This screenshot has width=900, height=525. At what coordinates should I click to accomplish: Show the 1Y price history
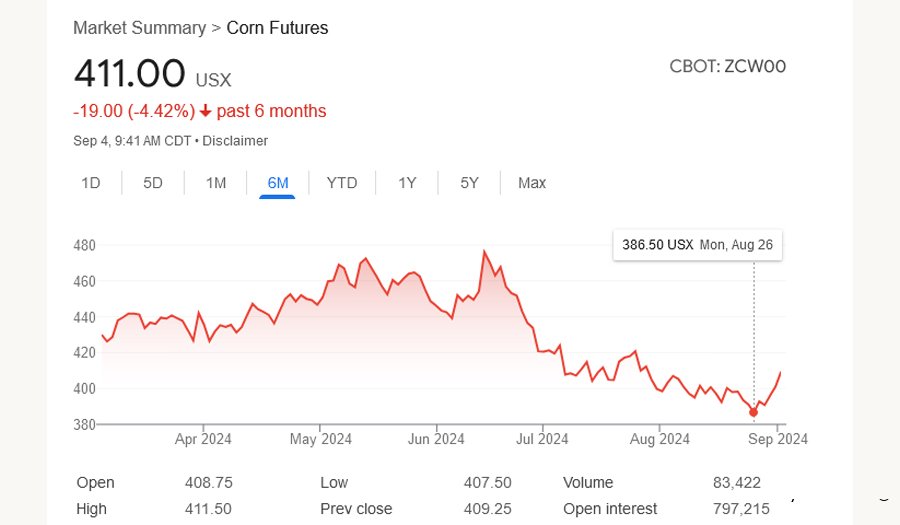coord(407,183)
